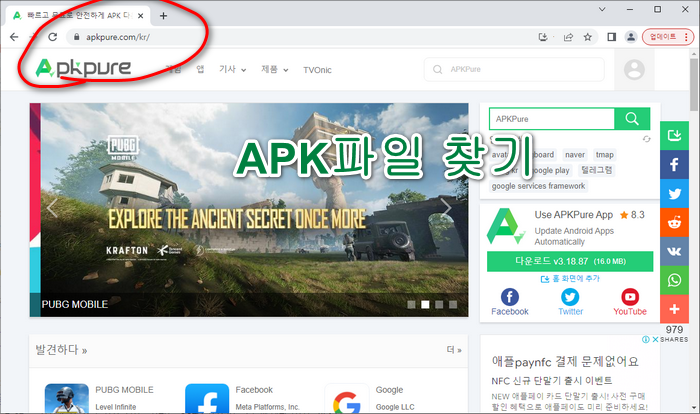This screenshot has height=414, width=700.
Task: Select the tmap search tag
Action: 604,155
